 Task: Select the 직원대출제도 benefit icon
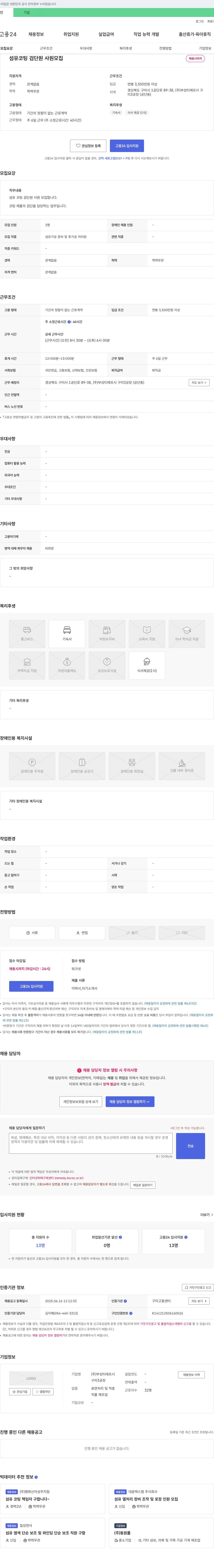[x=67, y=665]
